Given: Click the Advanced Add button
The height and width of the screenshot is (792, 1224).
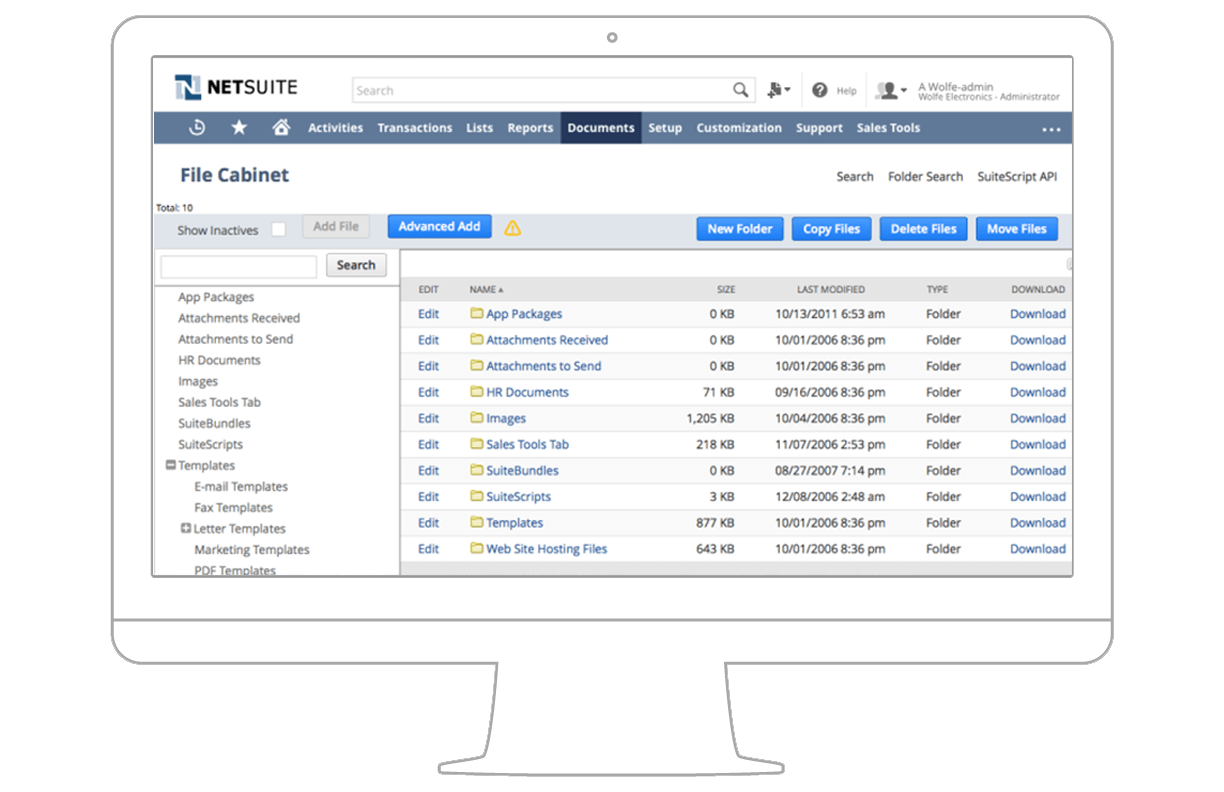Looking at the screenshot, I should [440, 227].
